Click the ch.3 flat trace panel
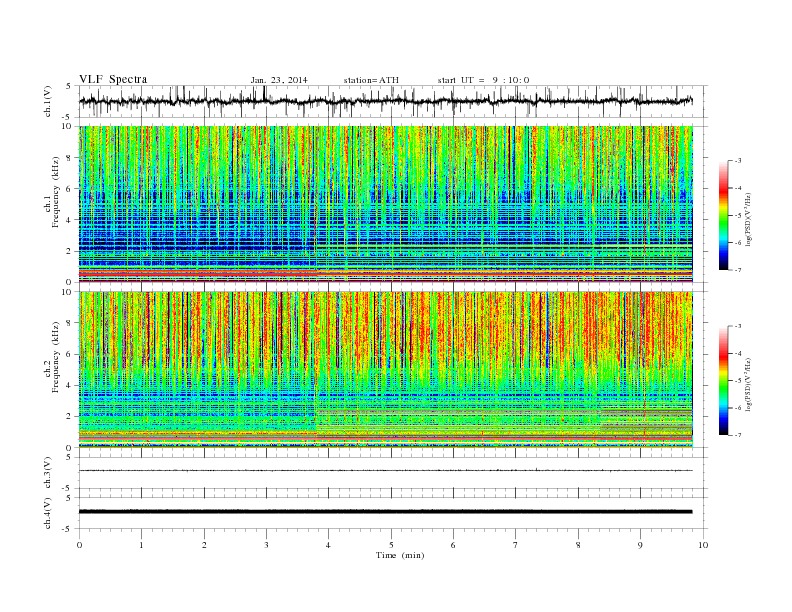Viewport: 792px width, 612px height. (393, 473)
